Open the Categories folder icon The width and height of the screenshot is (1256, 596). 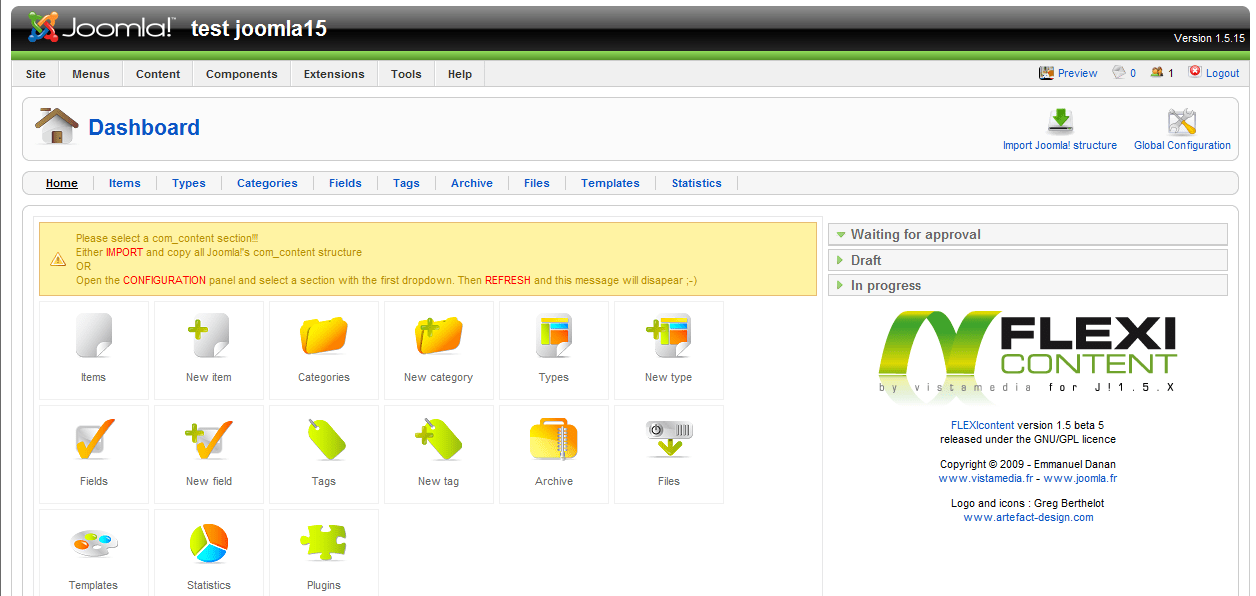pyautogui.click(x=324, y=336)
